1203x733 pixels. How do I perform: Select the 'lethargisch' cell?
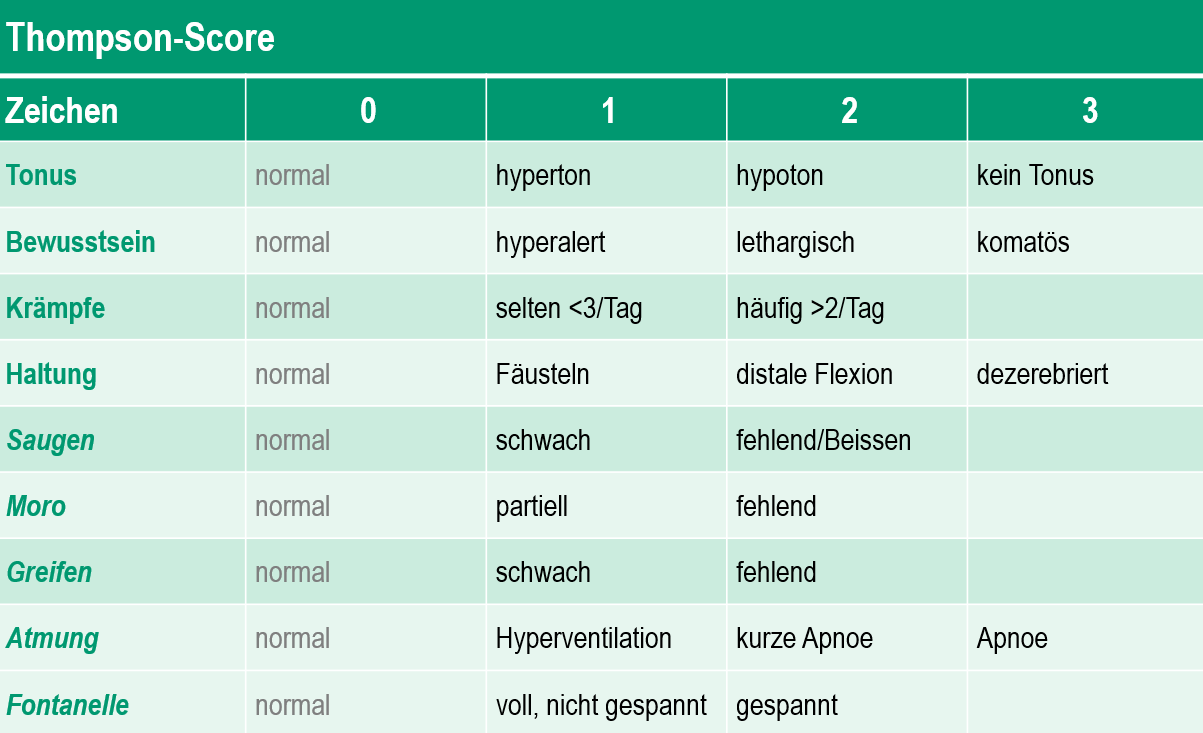(x=795, y=242)
